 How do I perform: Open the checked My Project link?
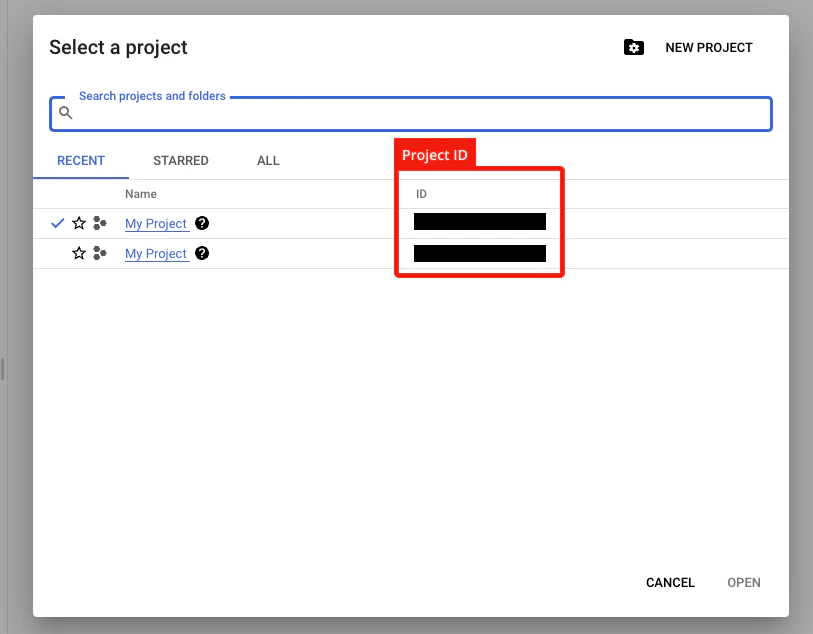click(x=156, y=223)
